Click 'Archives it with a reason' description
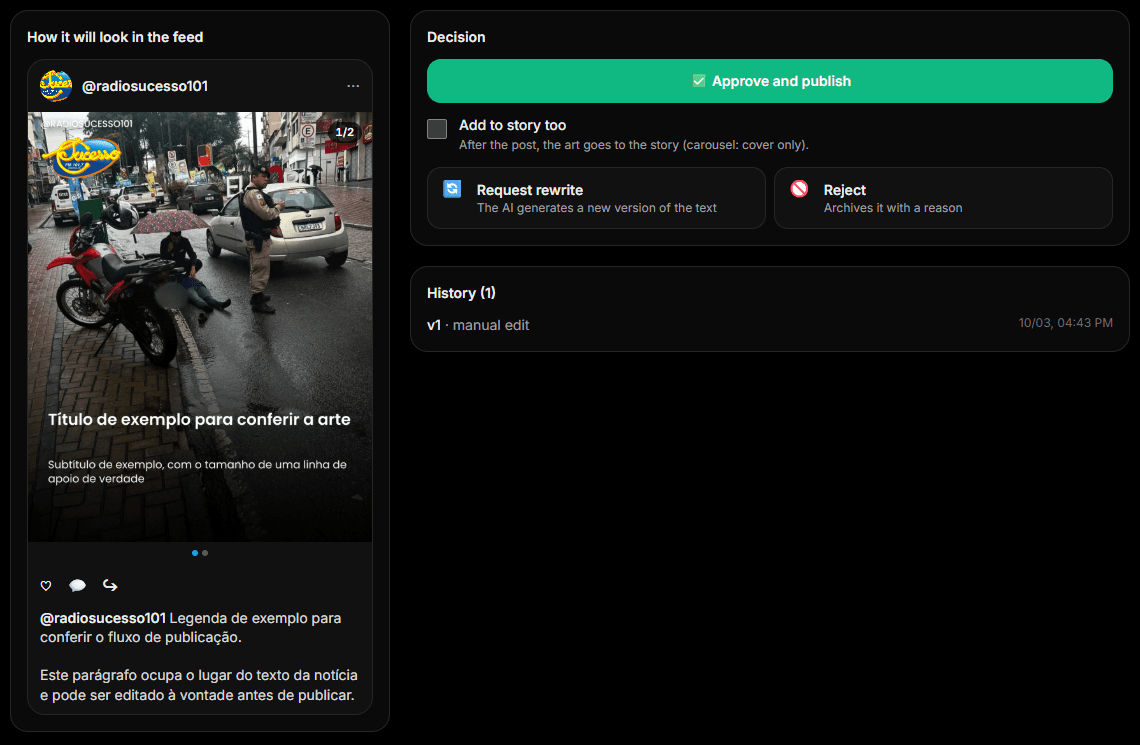This screenshot has width=1140, height=745. (893, 208)
